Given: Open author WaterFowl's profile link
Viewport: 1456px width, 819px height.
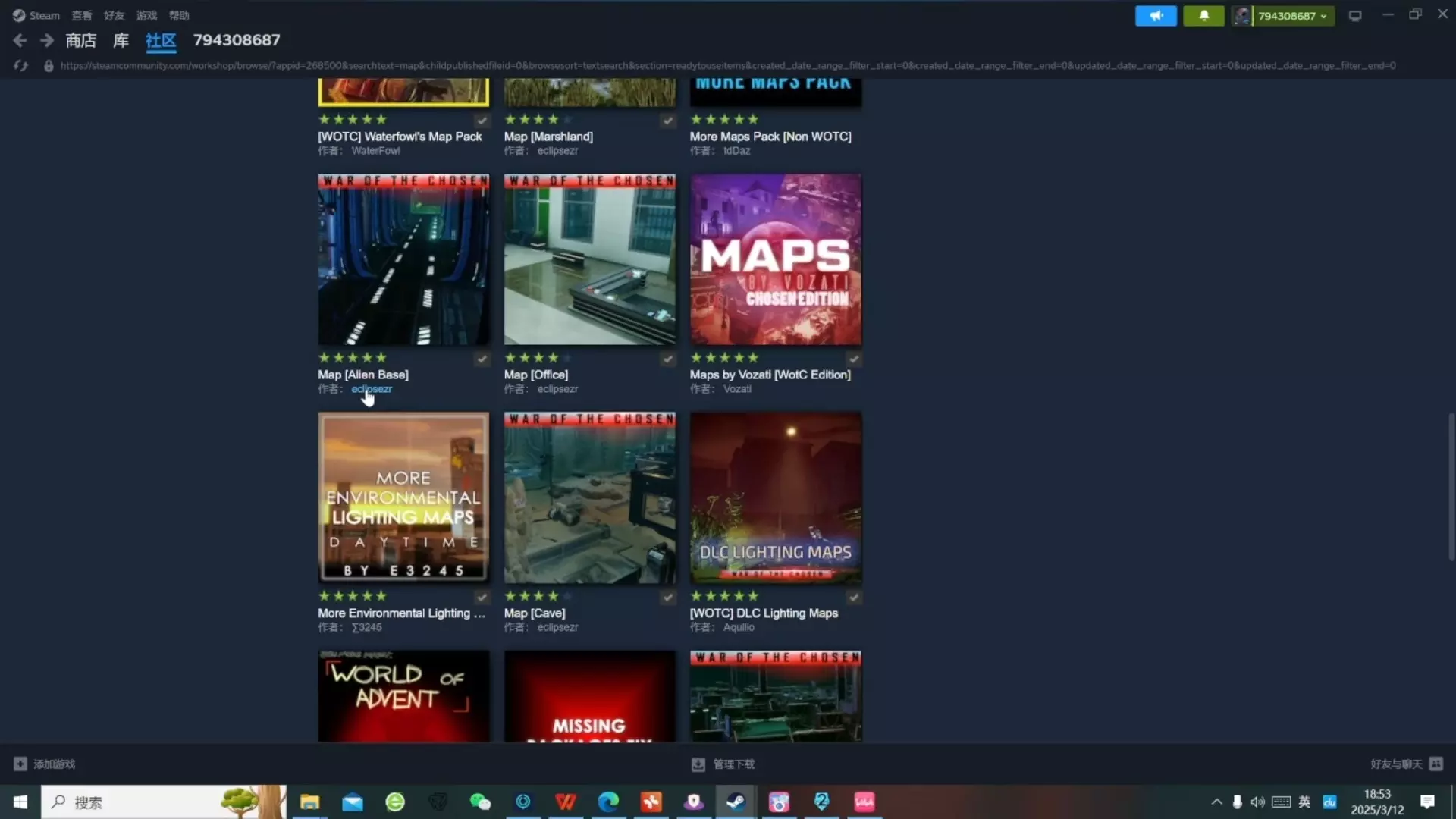Looking at the screenshot, I should pos(375,151).
